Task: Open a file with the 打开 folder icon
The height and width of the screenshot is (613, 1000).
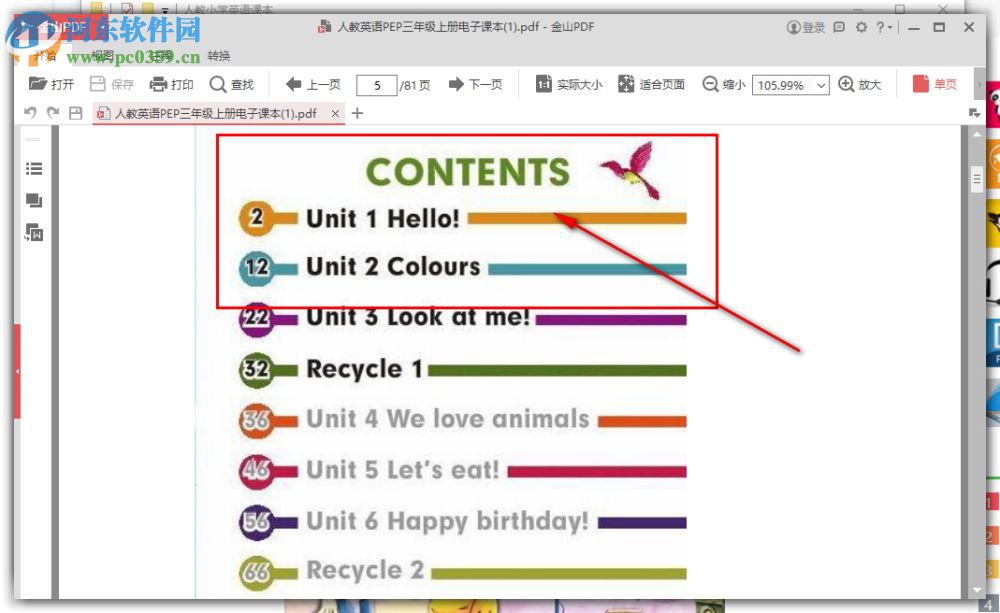Action: [x=51, y=84]
